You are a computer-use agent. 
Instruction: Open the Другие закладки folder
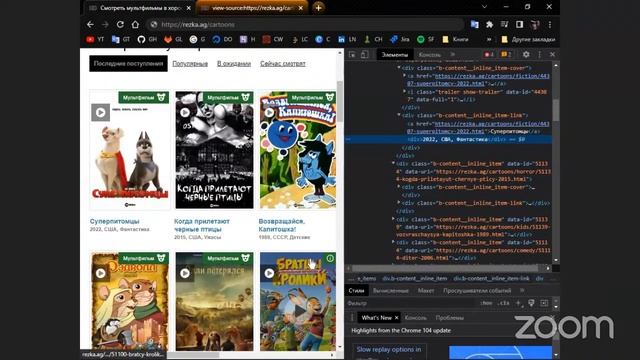(528, 39)
